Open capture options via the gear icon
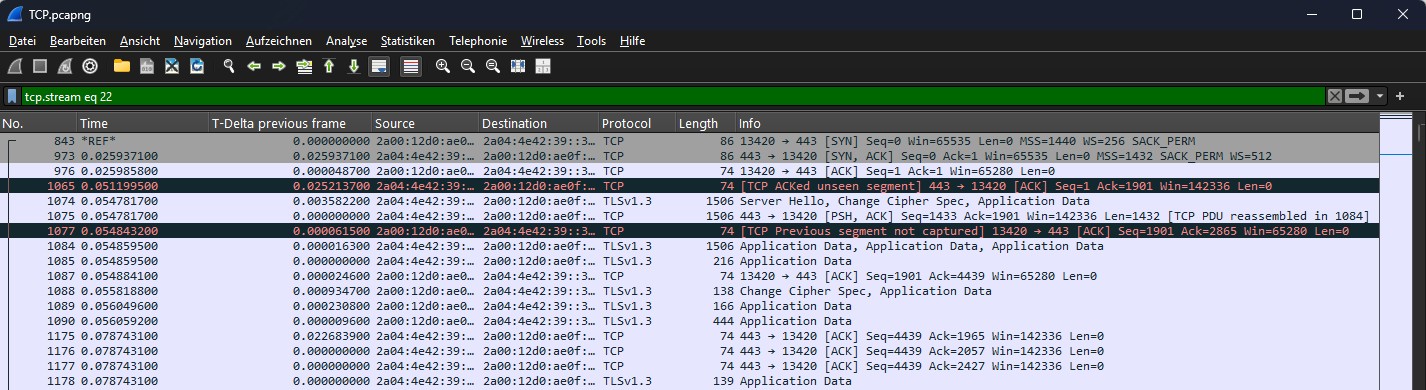1426x390 pixels. coord(90,66)
